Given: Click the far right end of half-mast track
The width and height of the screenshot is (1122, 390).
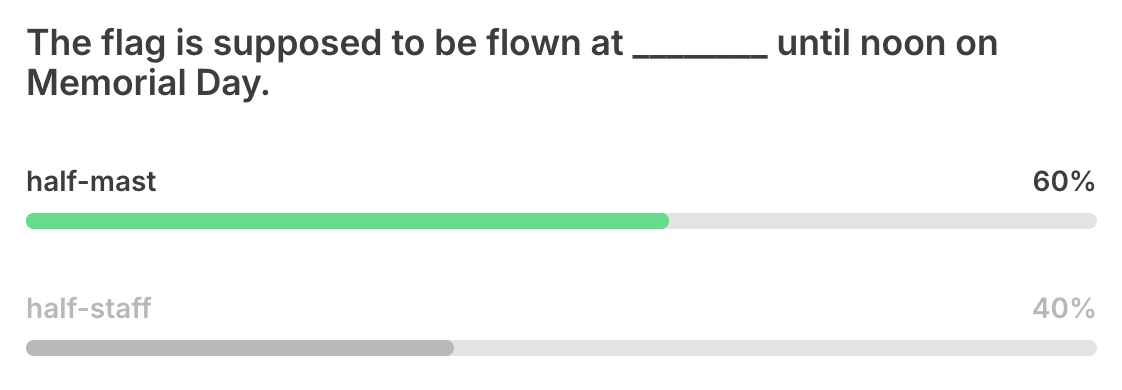Looking at the screenshot, I should (x=1091, y=221).
